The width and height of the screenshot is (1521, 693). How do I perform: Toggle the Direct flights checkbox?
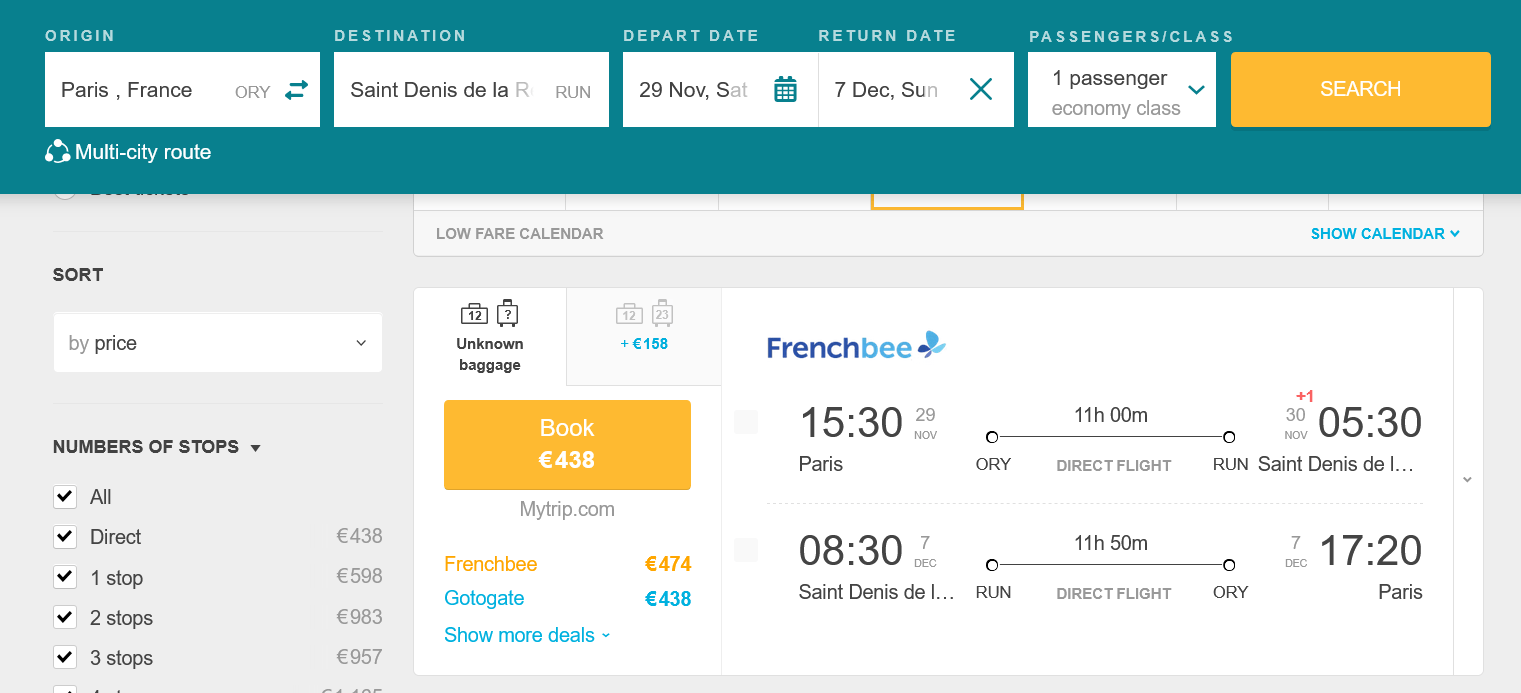point(65,537)
